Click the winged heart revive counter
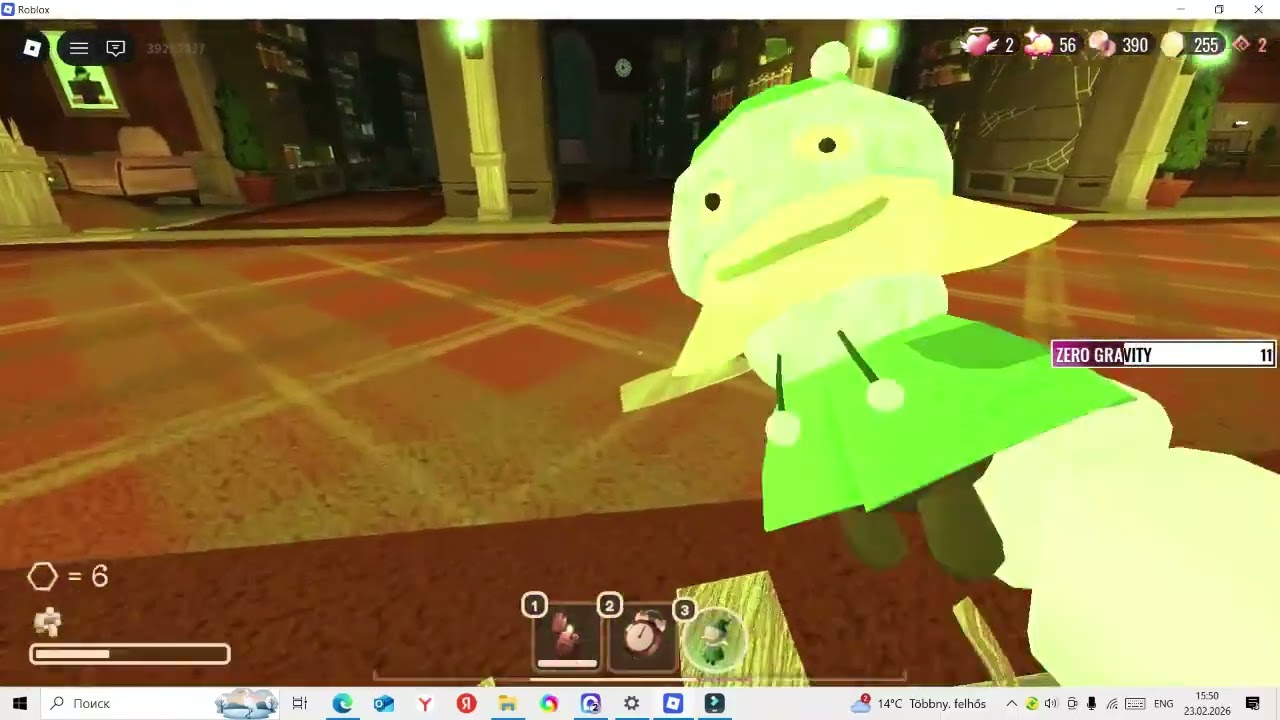Image resolution: width=1280 pixels, height=720 pixels. point(986,45)
